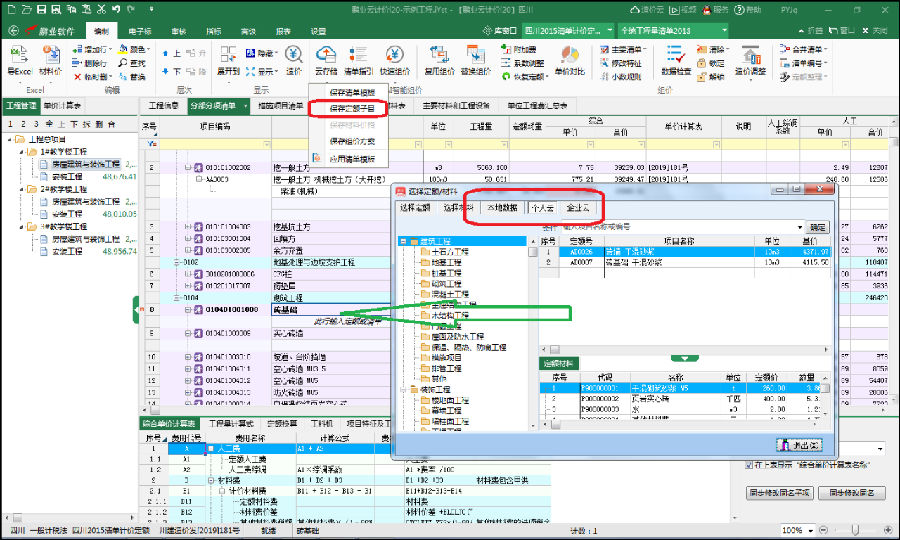The width and height of the screenshot is (900, 540).
Task: Toggle the 在工程量后显示 checkbox at bottom right
Action: (x=750, y=464)
